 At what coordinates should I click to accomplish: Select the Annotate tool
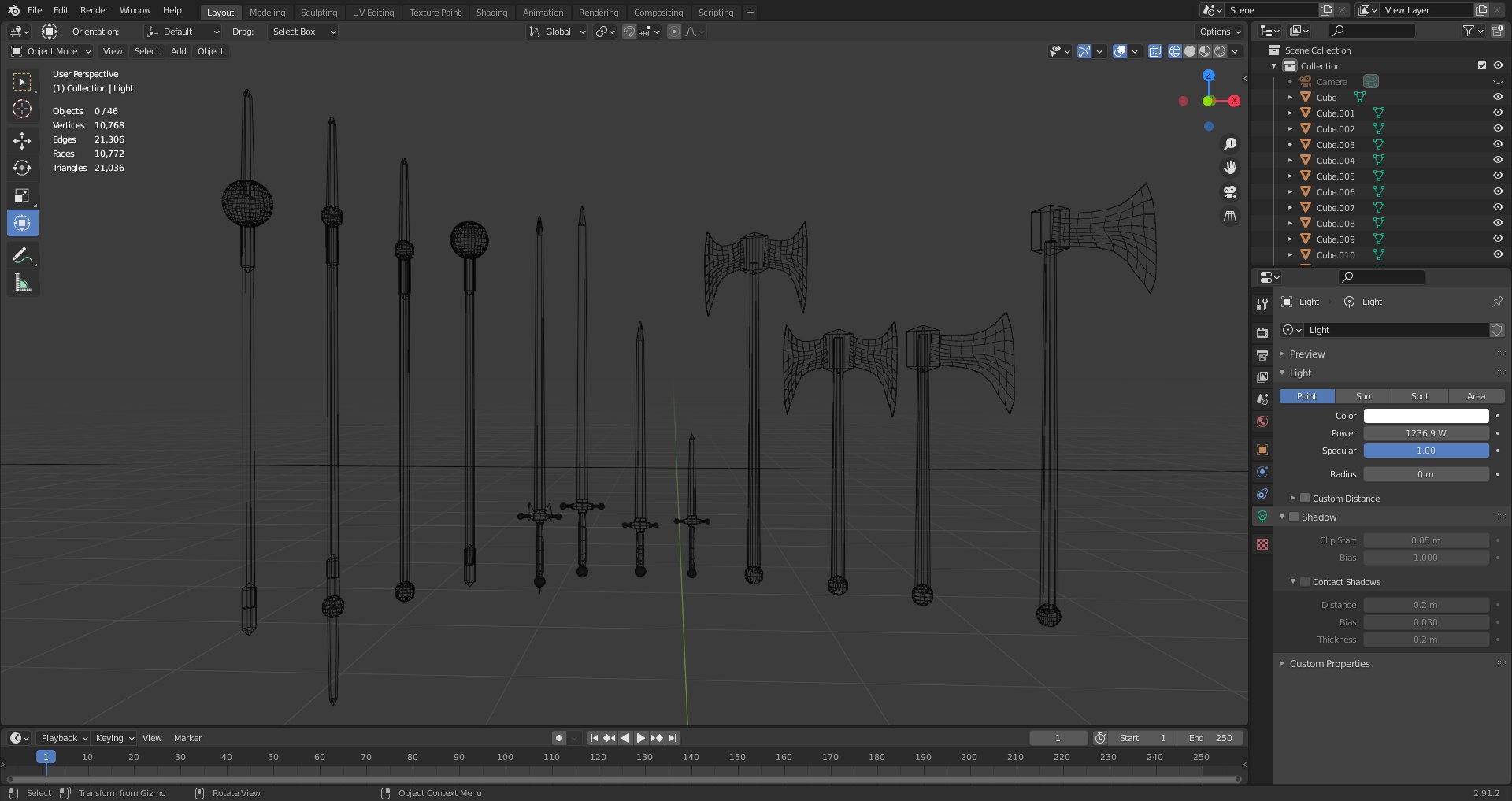pos(22,255)
